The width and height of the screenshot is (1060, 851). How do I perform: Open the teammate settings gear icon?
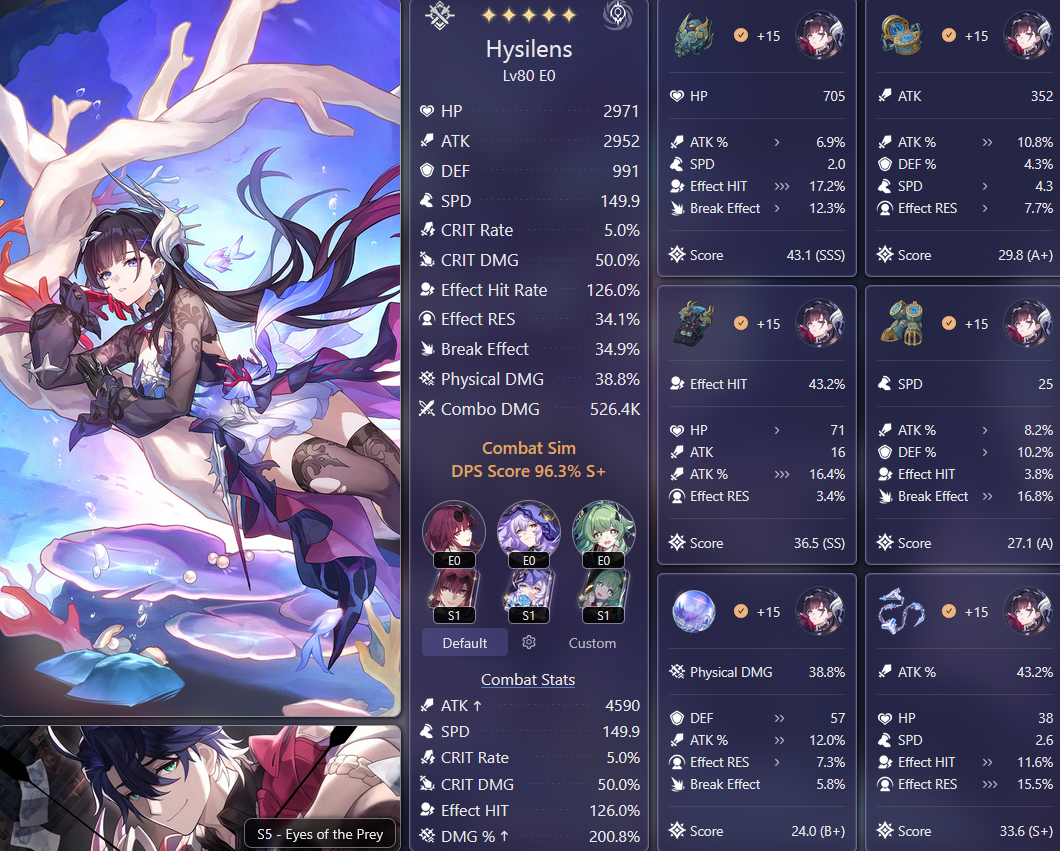[529, 642]
